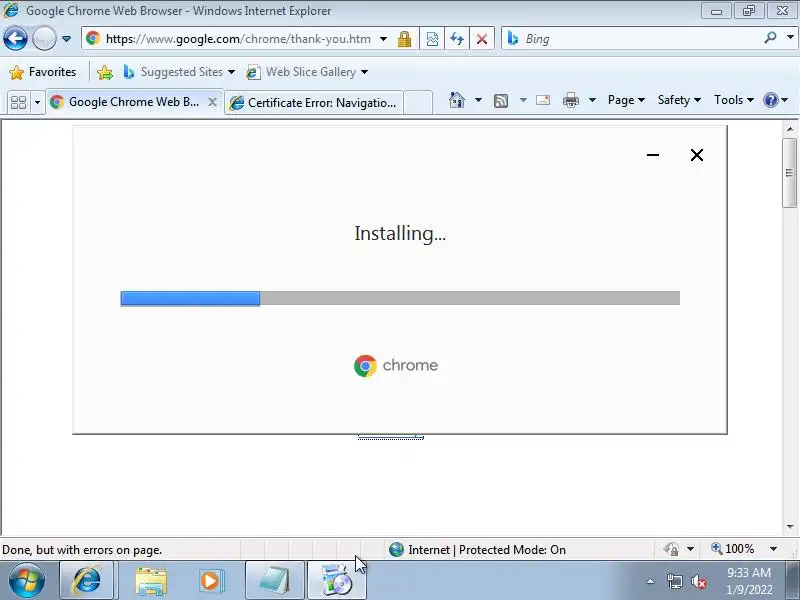Click the RSS Feeds icon
The height and width of the screenshot is (600, 800).
point(501,101)
